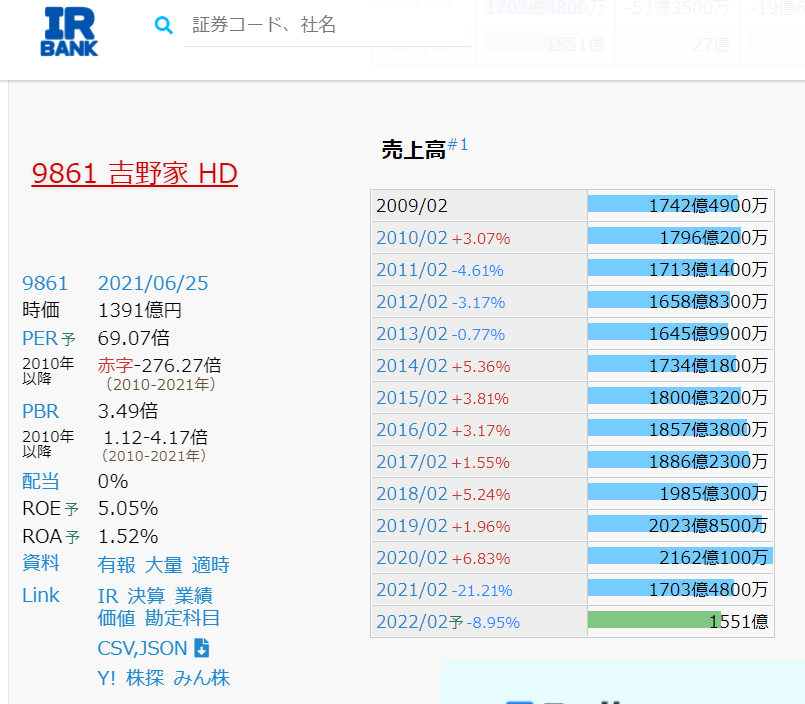Open the 勘定科目 link
The image size is (805, 704).
[x=182, y=618]
